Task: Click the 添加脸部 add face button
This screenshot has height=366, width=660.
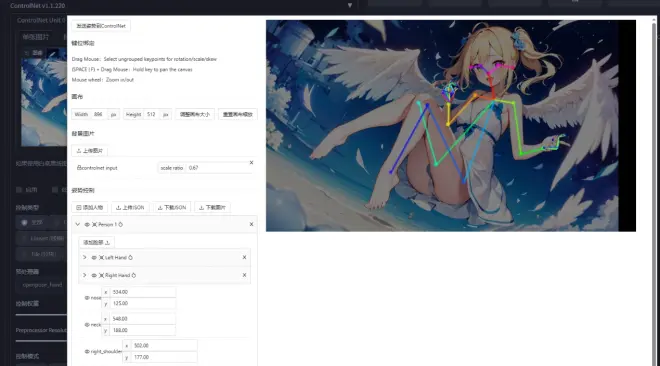Action: click(x=96, y=242)
